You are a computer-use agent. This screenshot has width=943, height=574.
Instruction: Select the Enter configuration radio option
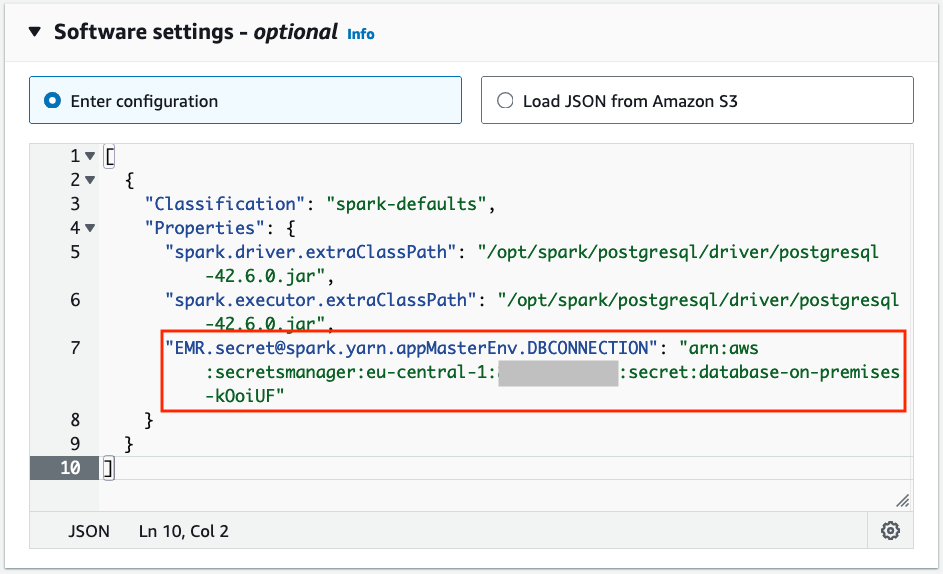[x=53, y=101]
